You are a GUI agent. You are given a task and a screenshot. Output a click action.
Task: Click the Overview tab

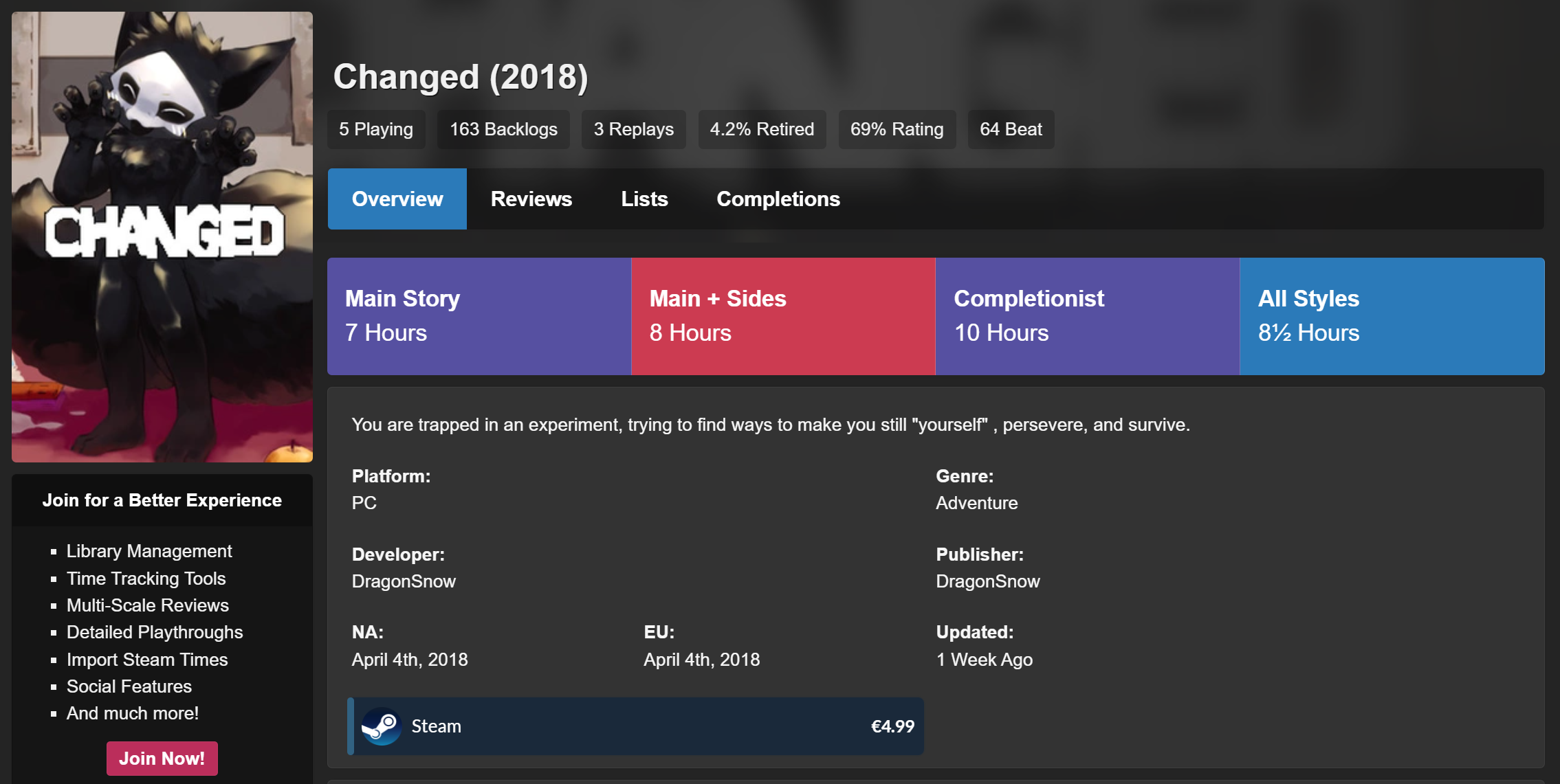397,199
